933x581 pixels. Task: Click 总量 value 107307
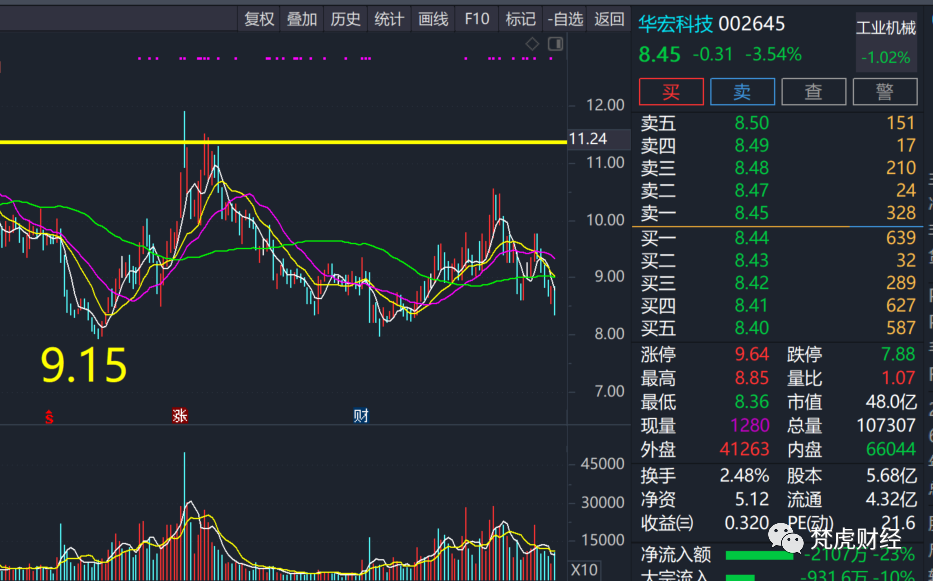(x=886, y=426)
